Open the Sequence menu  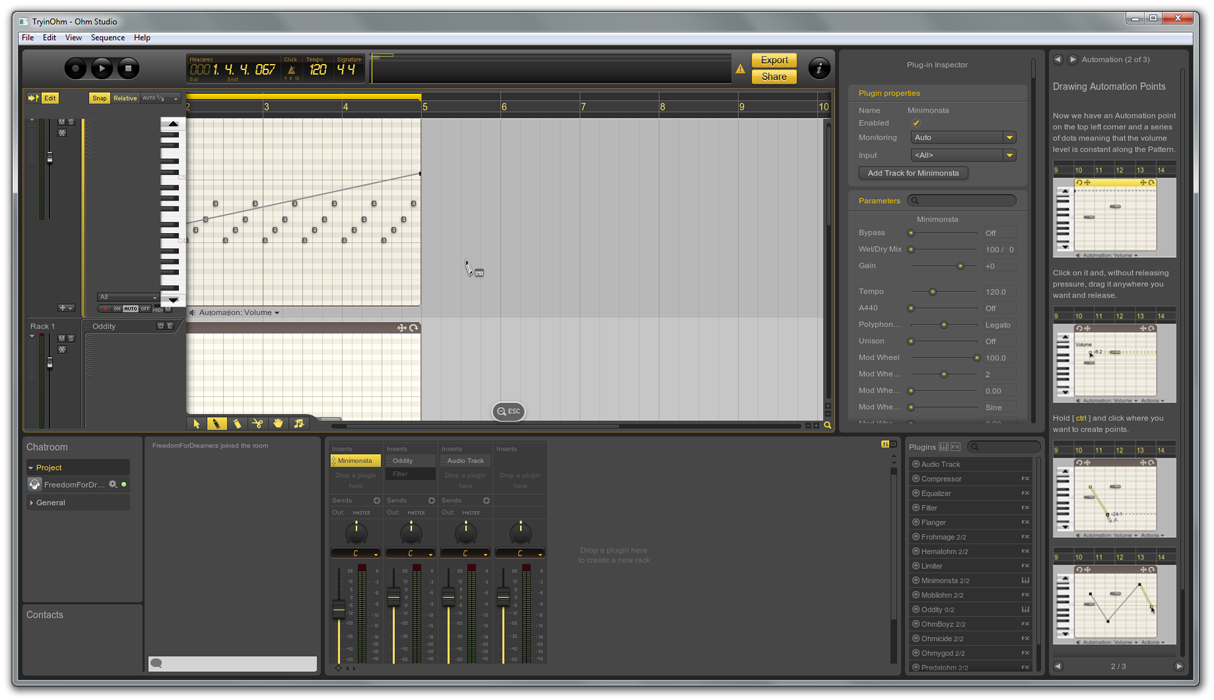coord(108,38)
